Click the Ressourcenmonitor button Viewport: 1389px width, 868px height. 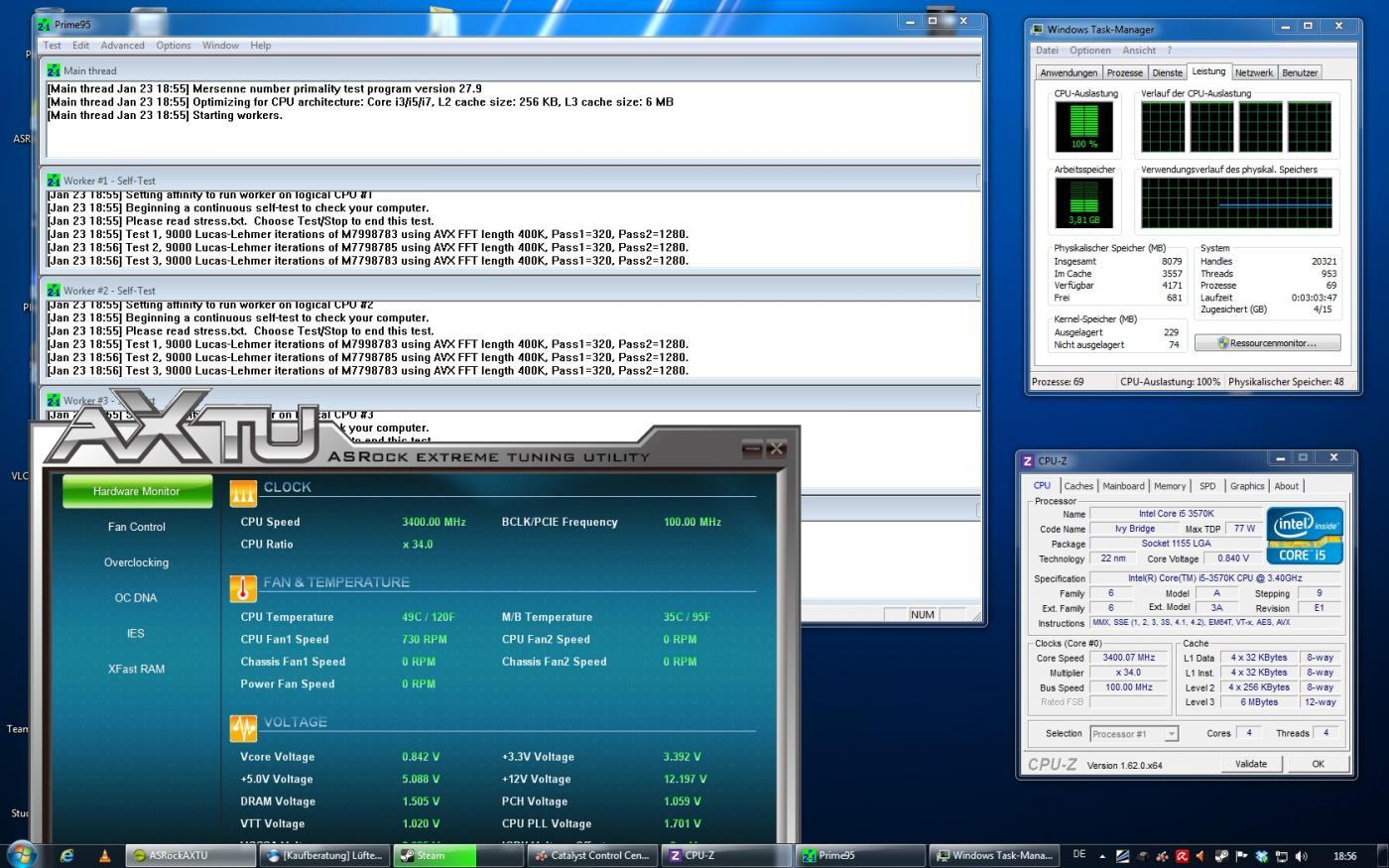coord(1267,343)
